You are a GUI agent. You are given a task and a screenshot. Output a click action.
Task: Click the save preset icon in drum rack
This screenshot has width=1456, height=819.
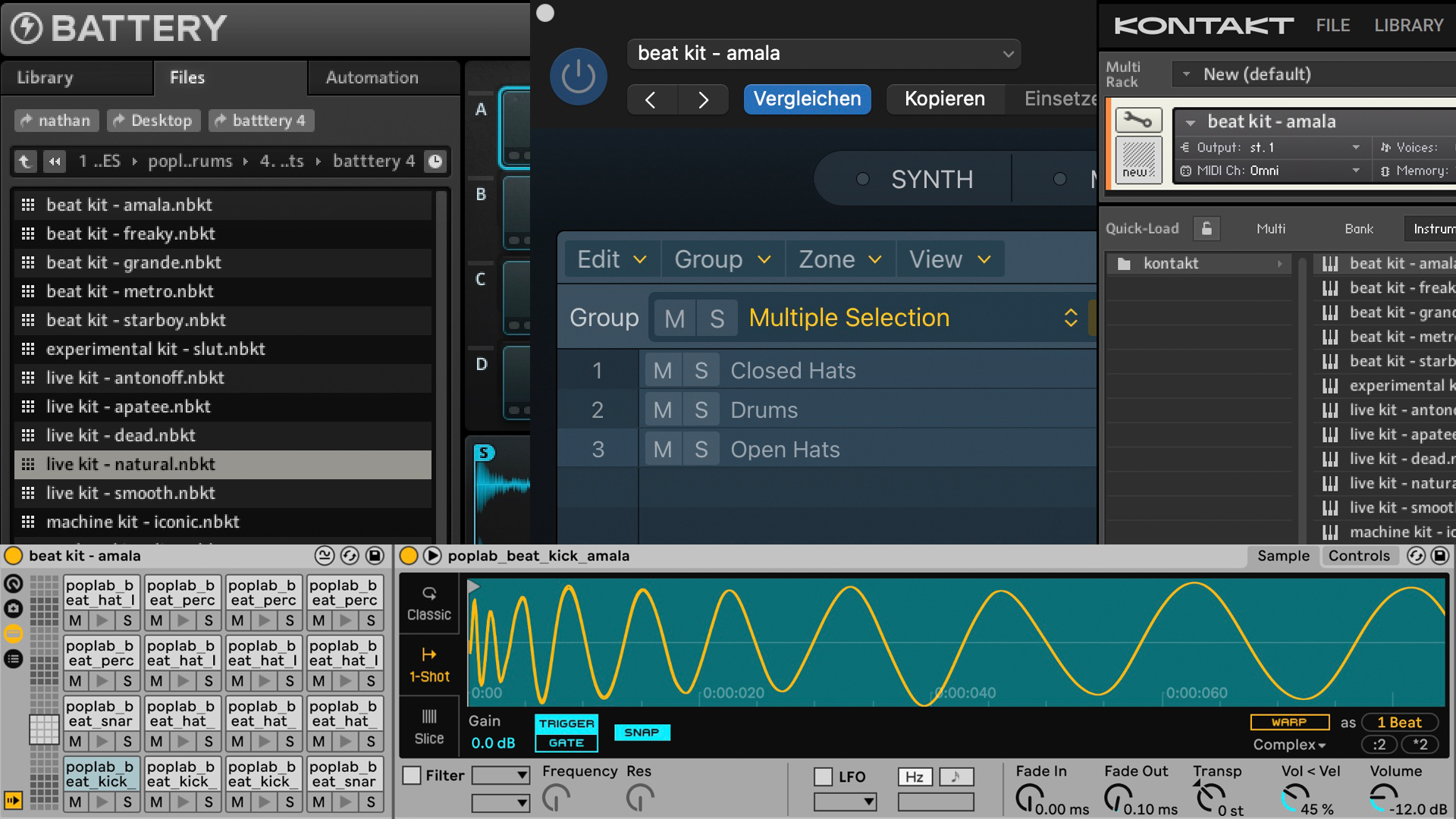point(375,556)
